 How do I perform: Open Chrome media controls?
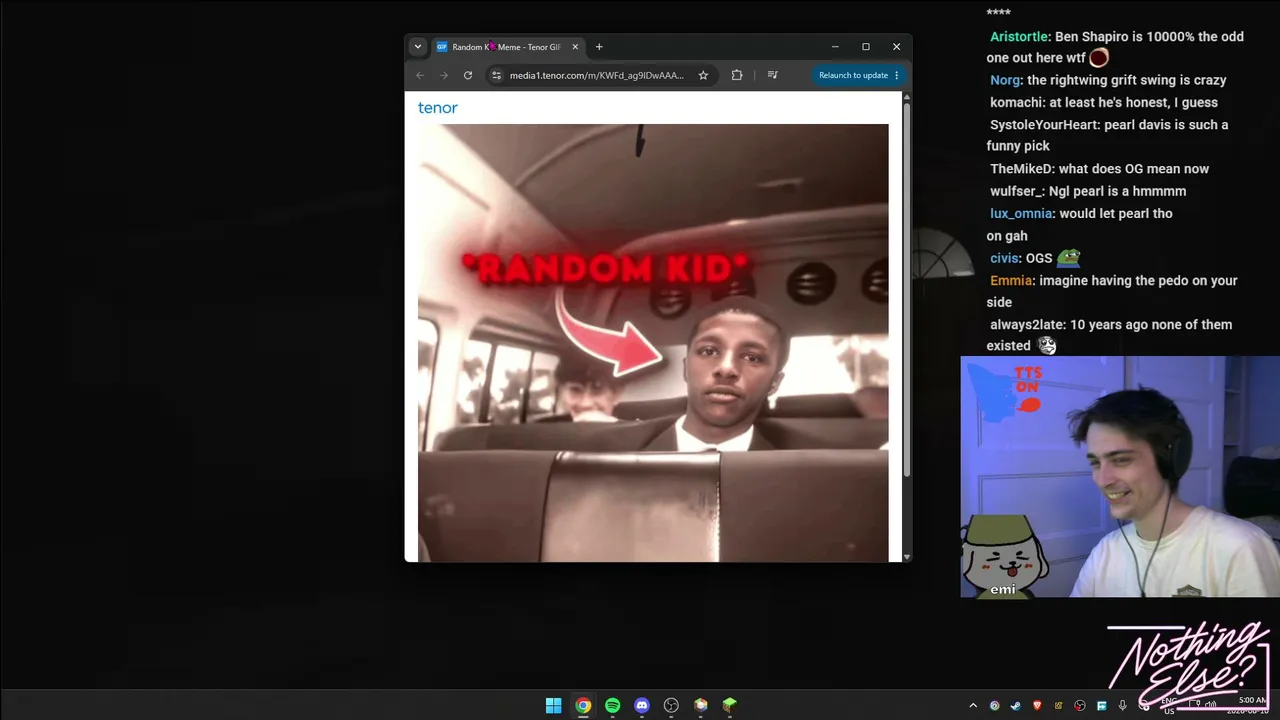[x=772, y=75]
